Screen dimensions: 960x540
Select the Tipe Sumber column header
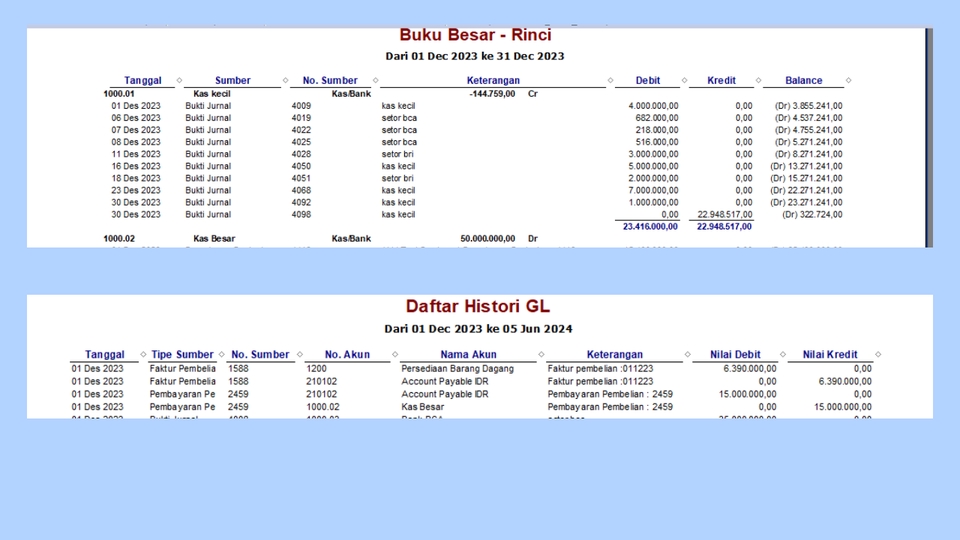click(182, 354)
